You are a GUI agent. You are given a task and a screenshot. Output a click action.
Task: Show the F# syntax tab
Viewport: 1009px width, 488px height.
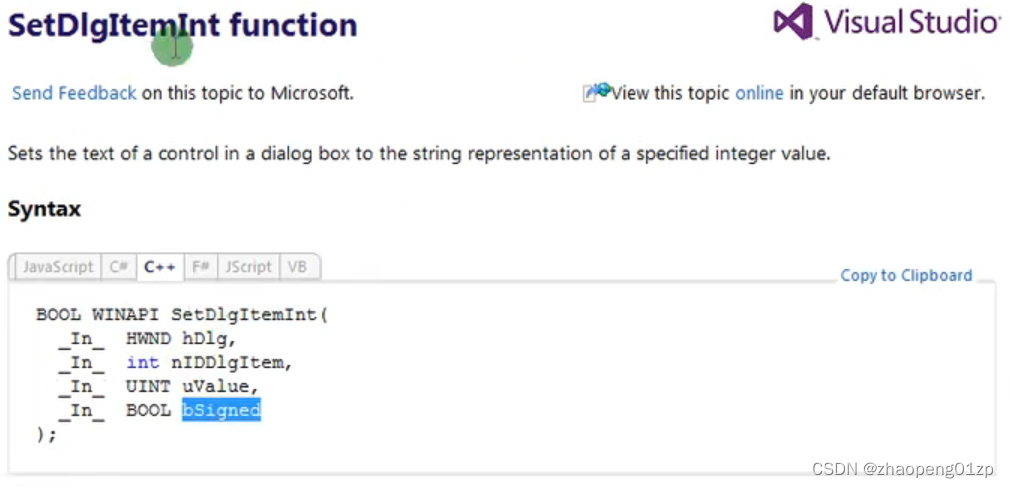coord(201,267)
